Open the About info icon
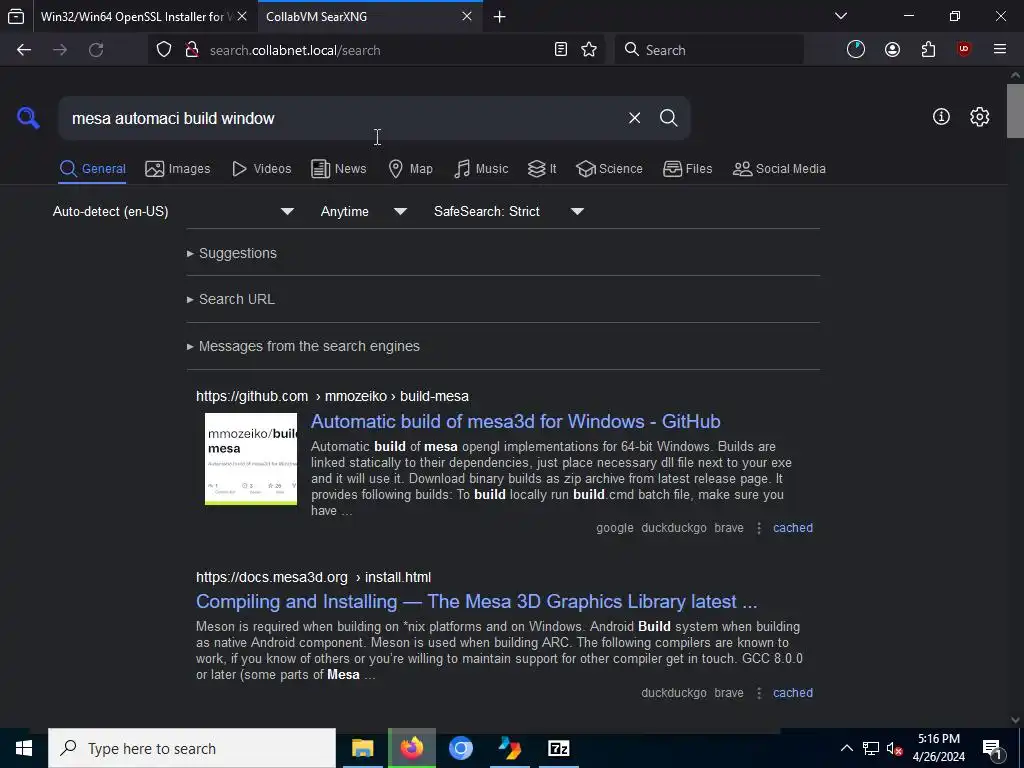This screenshot has width=1024, height=768. [x=941, y=117]
